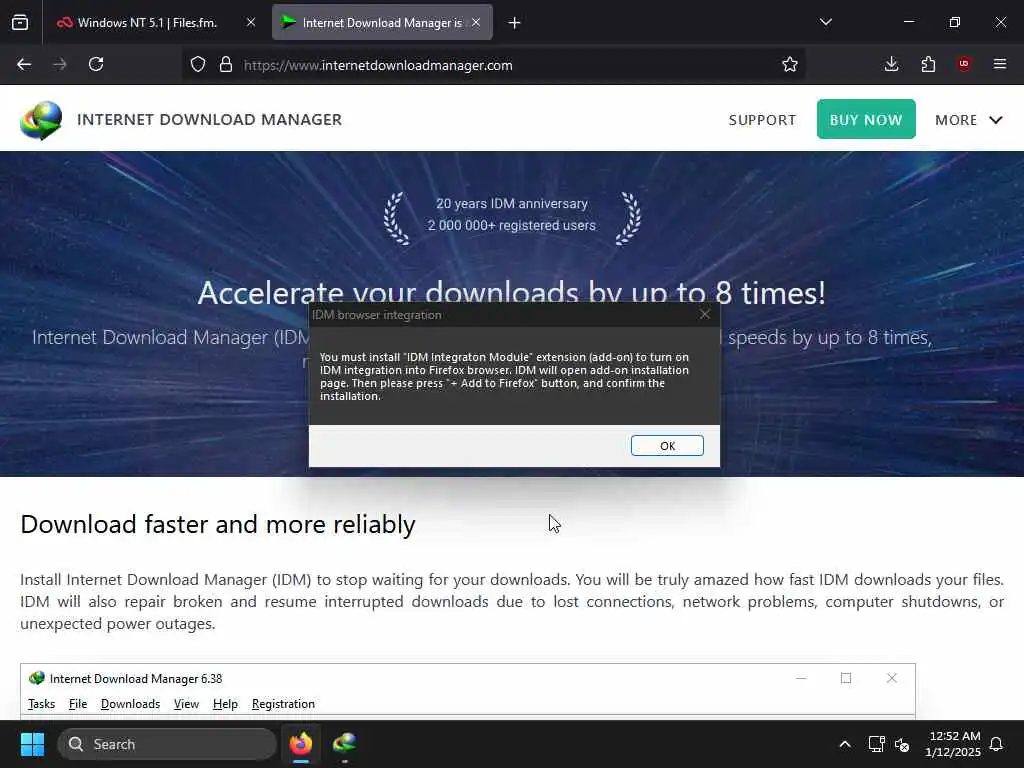Close the Windows NT 5.1 Files.fm tab
This screenshot has width=1024, height=768.
pos(251,22)
